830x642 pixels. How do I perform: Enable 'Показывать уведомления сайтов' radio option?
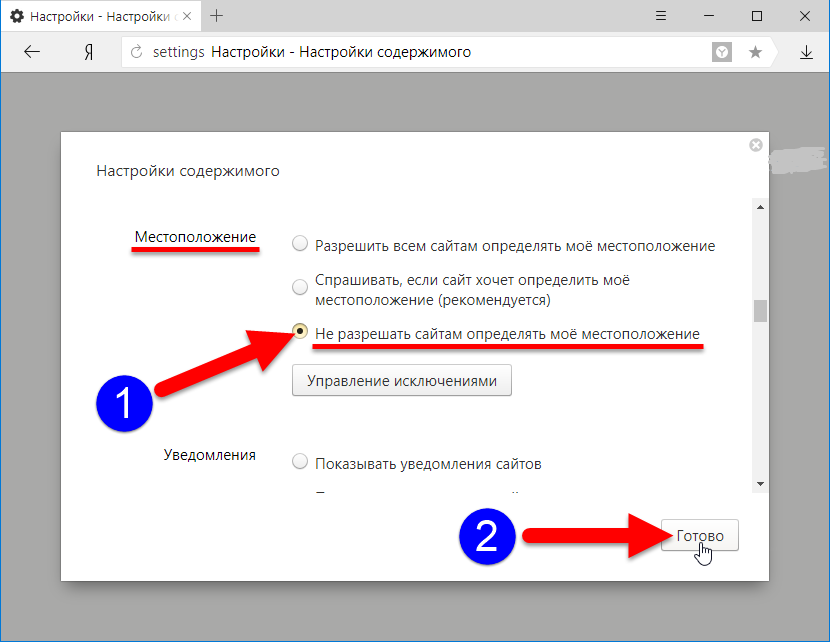pos(300,463)
